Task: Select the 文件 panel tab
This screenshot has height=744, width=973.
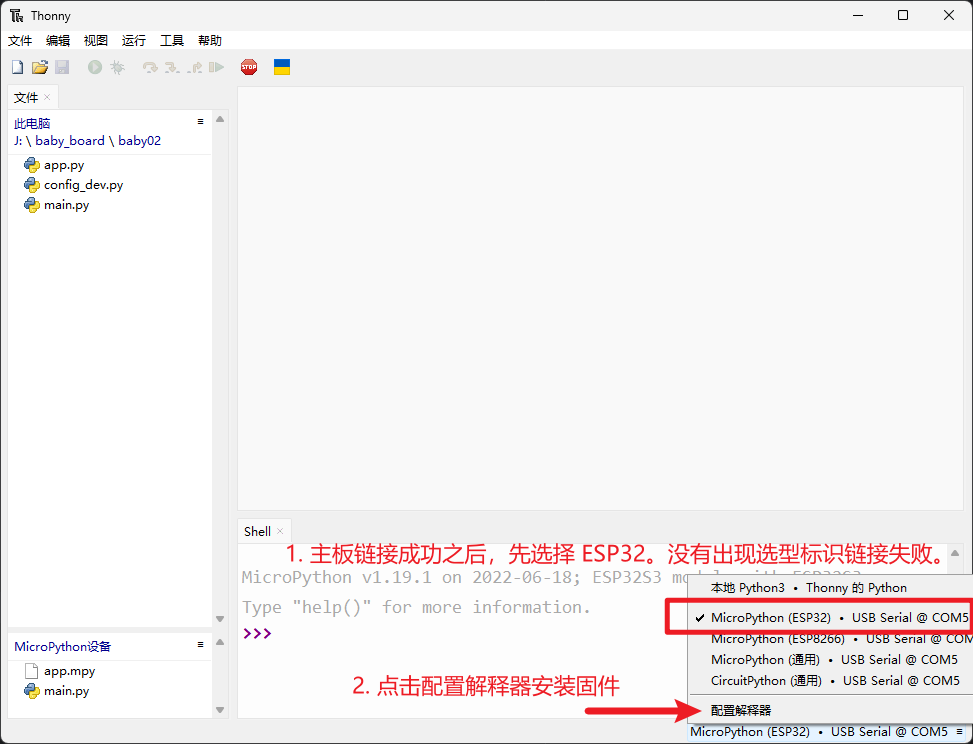Action: tap(25, 97)
